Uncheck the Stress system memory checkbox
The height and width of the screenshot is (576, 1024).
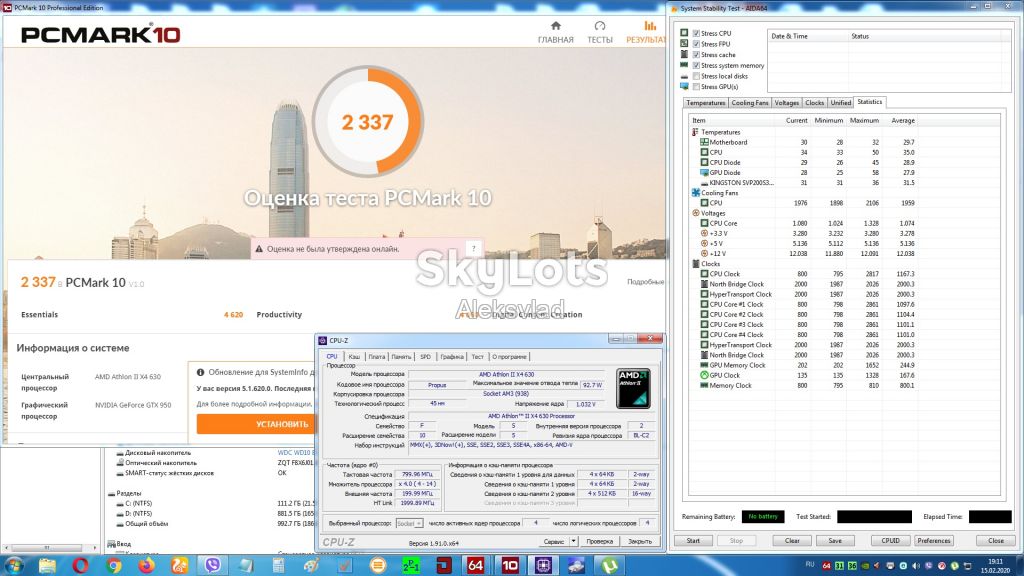696,65
